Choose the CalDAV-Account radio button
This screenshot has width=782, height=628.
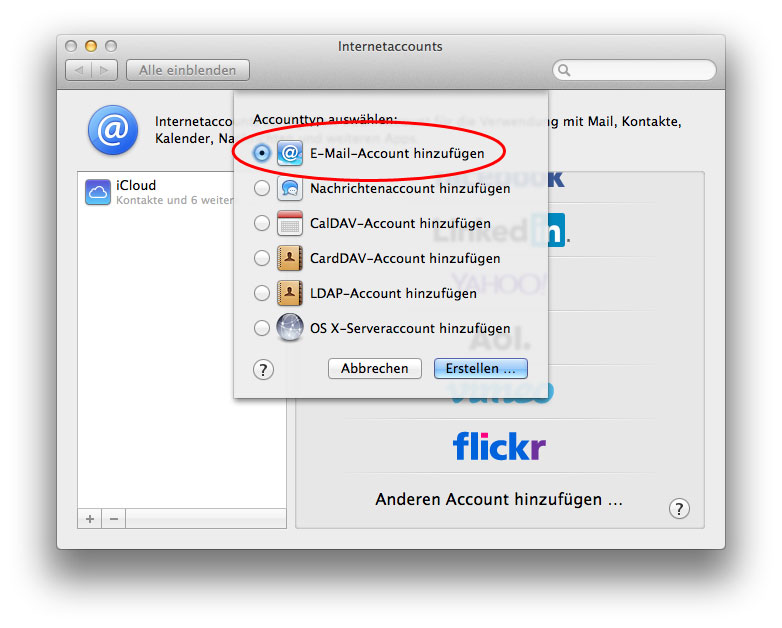pyautogui.click(x=262, y=223)
